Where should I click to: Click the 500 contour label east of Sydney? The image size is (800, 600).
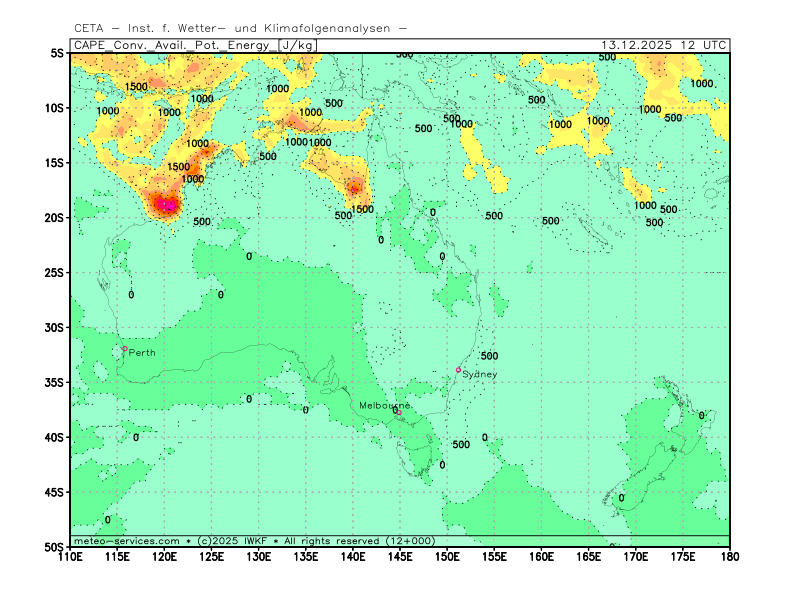489,356
